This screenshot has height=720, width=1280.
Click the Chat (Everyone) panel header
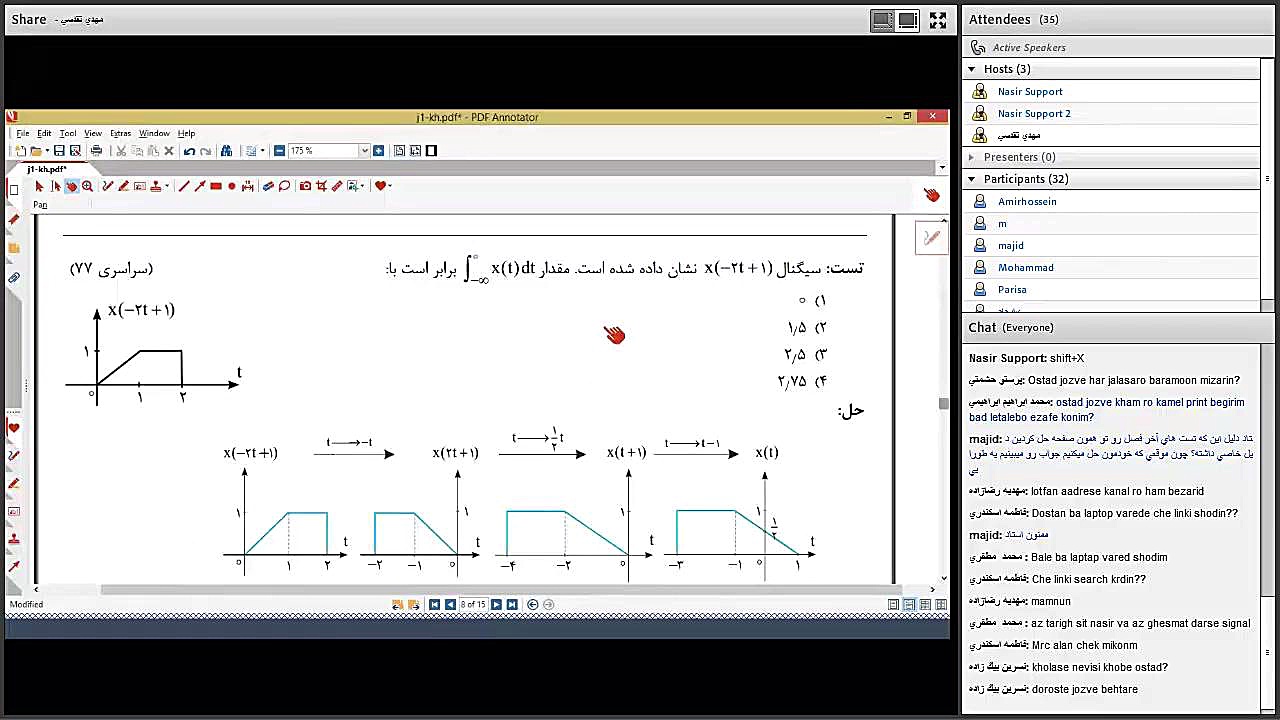1119,327
